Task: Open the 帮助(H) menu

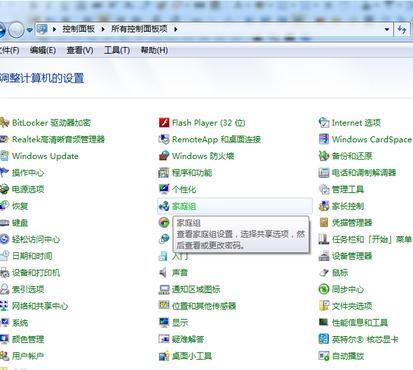Action: point(154,50)
